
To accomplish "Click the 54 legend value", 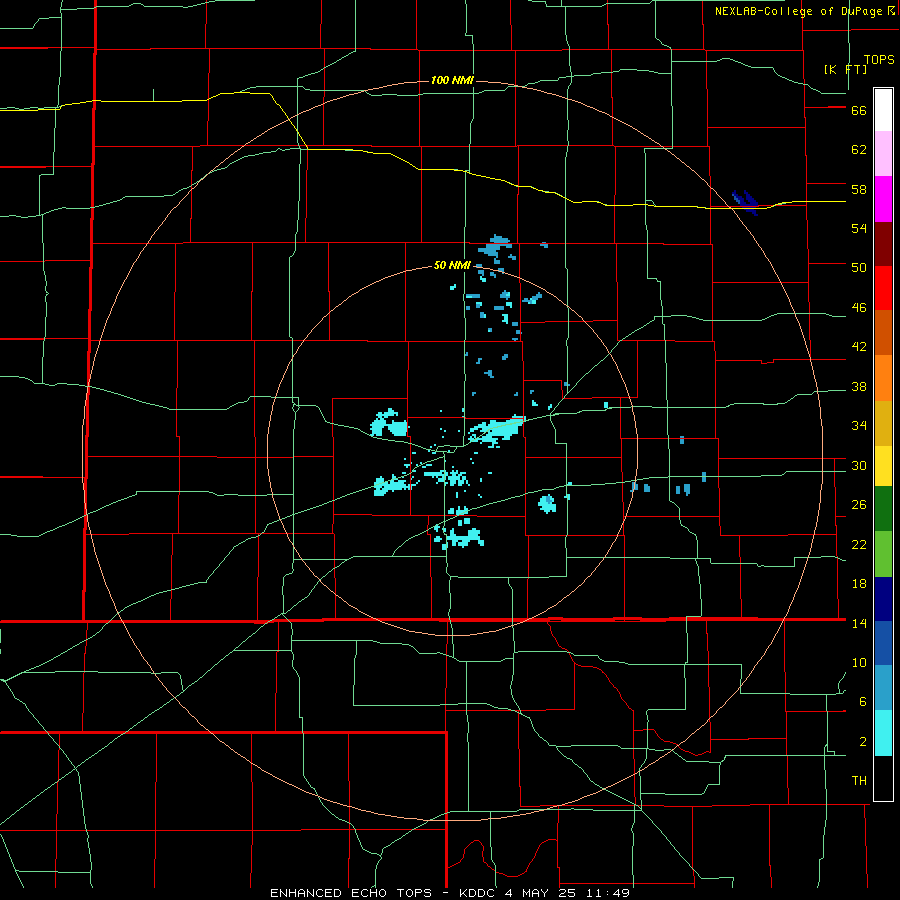I will point(859,228).
